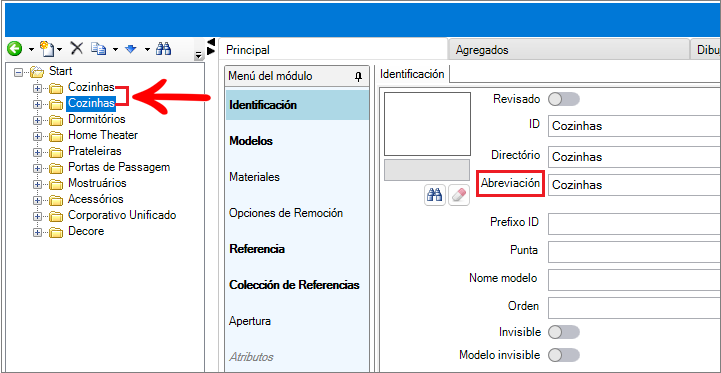
Task: Toggle the Revisado switch
Action: pyautogui.click(x=564, y=99)
